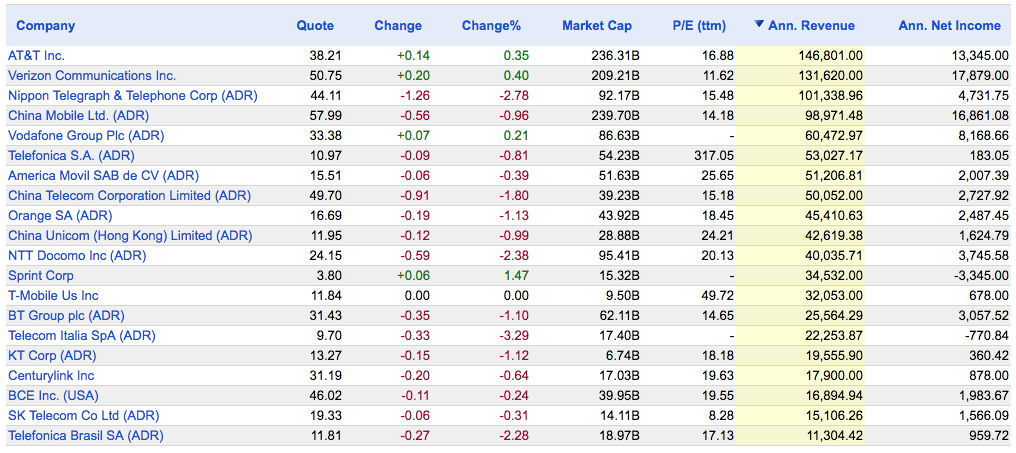Sort by Market Cap column header
Viewport: 1016px width, 453px height.
click(x=597, y=26)
